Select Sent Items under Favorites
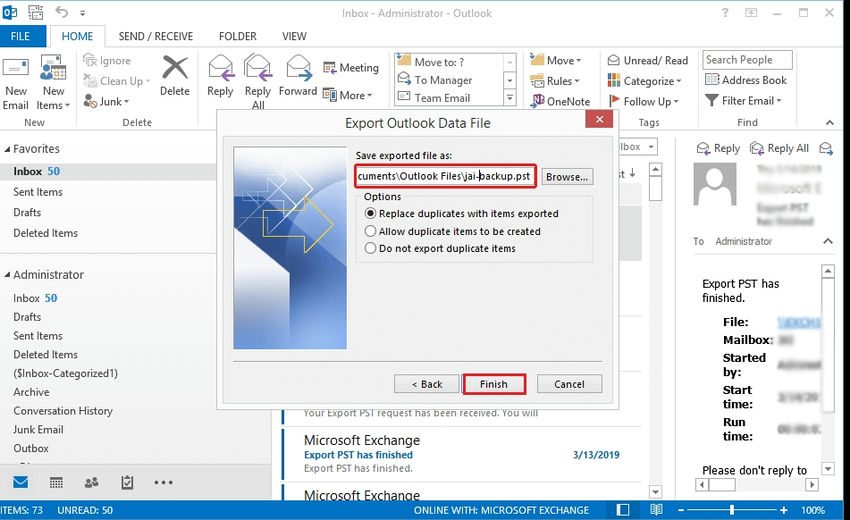 [x=37, y=192]
